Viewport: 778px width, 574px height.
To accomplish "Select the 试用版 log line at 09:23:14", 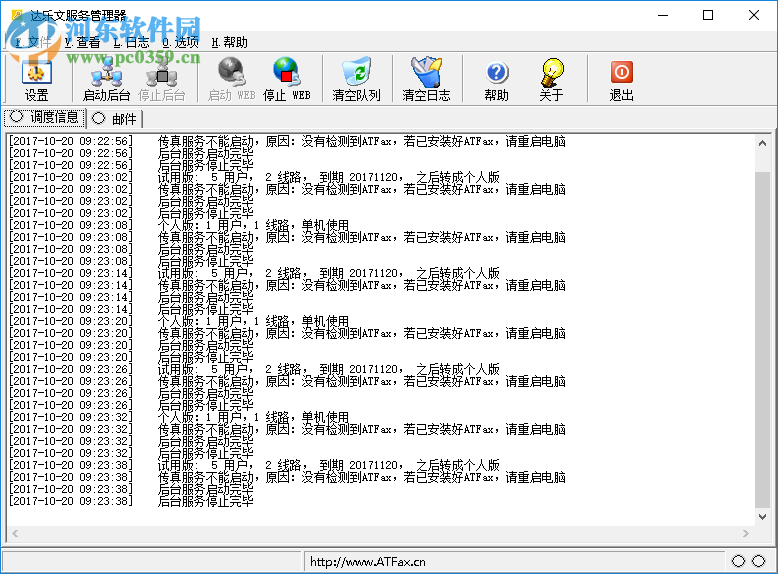I will point(254,273).
